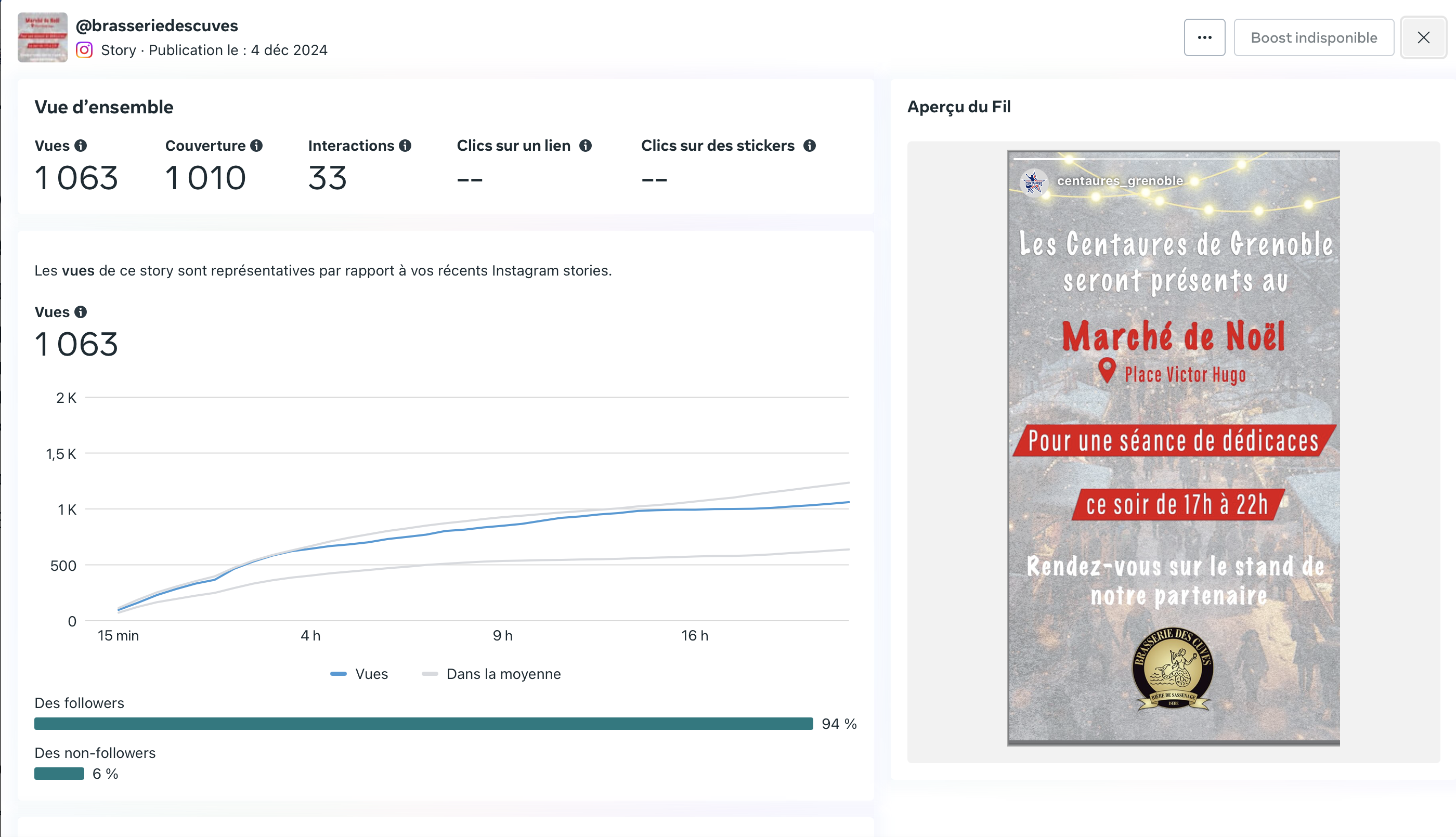Click the Vue d'ensemble heading
The image size is (1456, 837).
pyautogui.click(x=104, y=107)
